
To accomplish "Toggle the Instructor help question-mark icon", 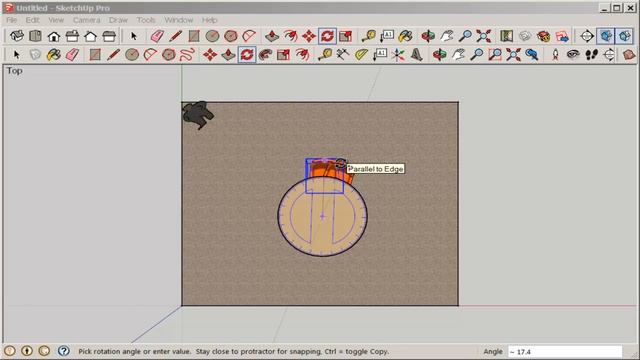I will tap(63, 351).
